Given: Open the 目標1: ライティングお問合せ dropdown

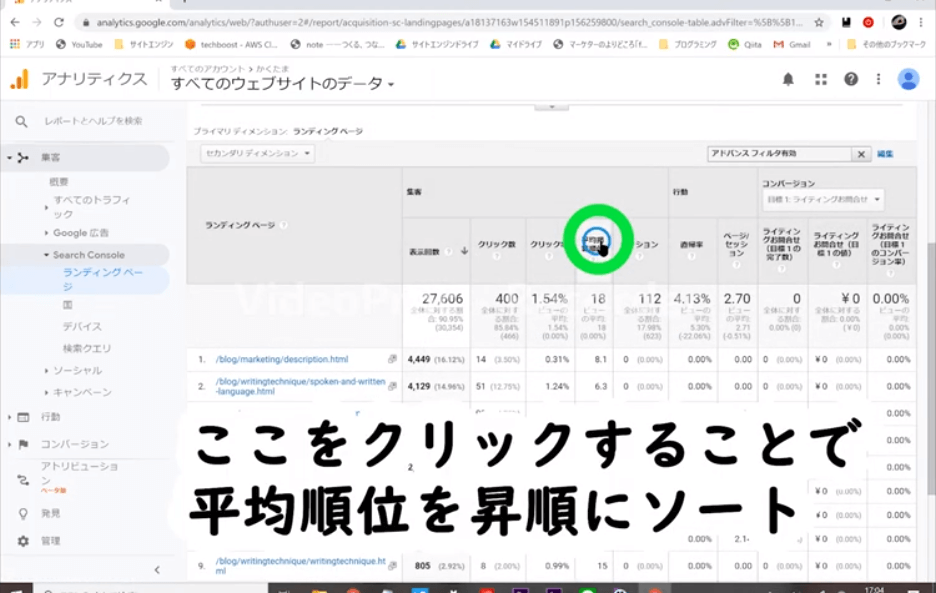Looking at the screenshot, I should coord(823,199).
